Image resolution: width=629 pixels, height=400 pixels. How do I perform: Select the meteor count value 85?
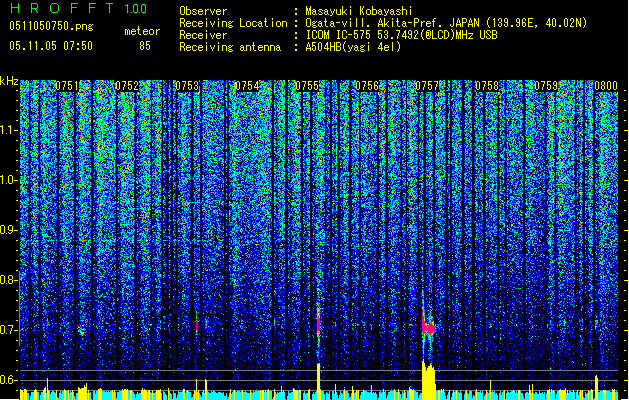[x=145, y=46]
